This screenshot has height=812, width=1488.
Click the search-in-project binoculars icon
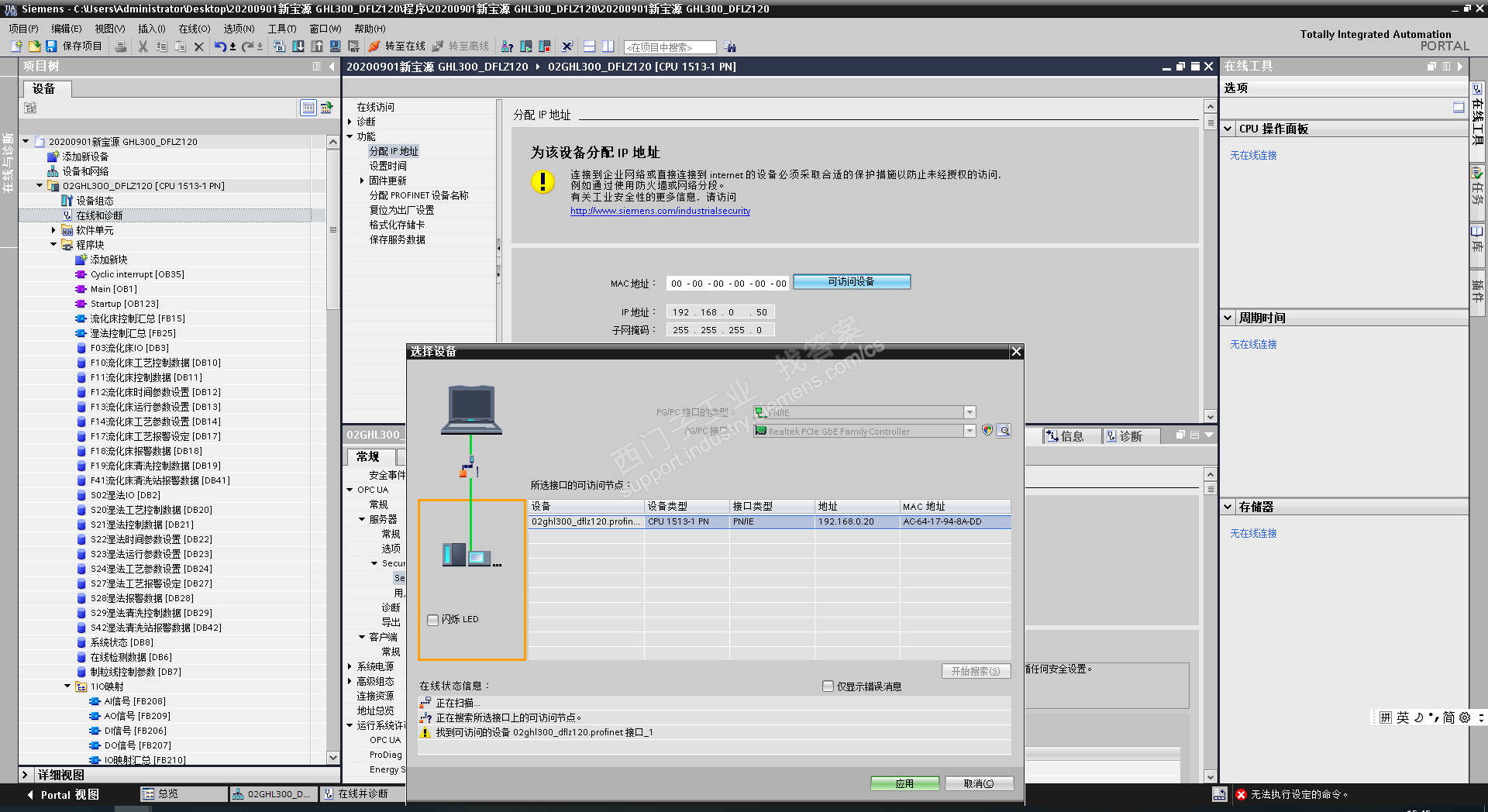click(730, 47)
